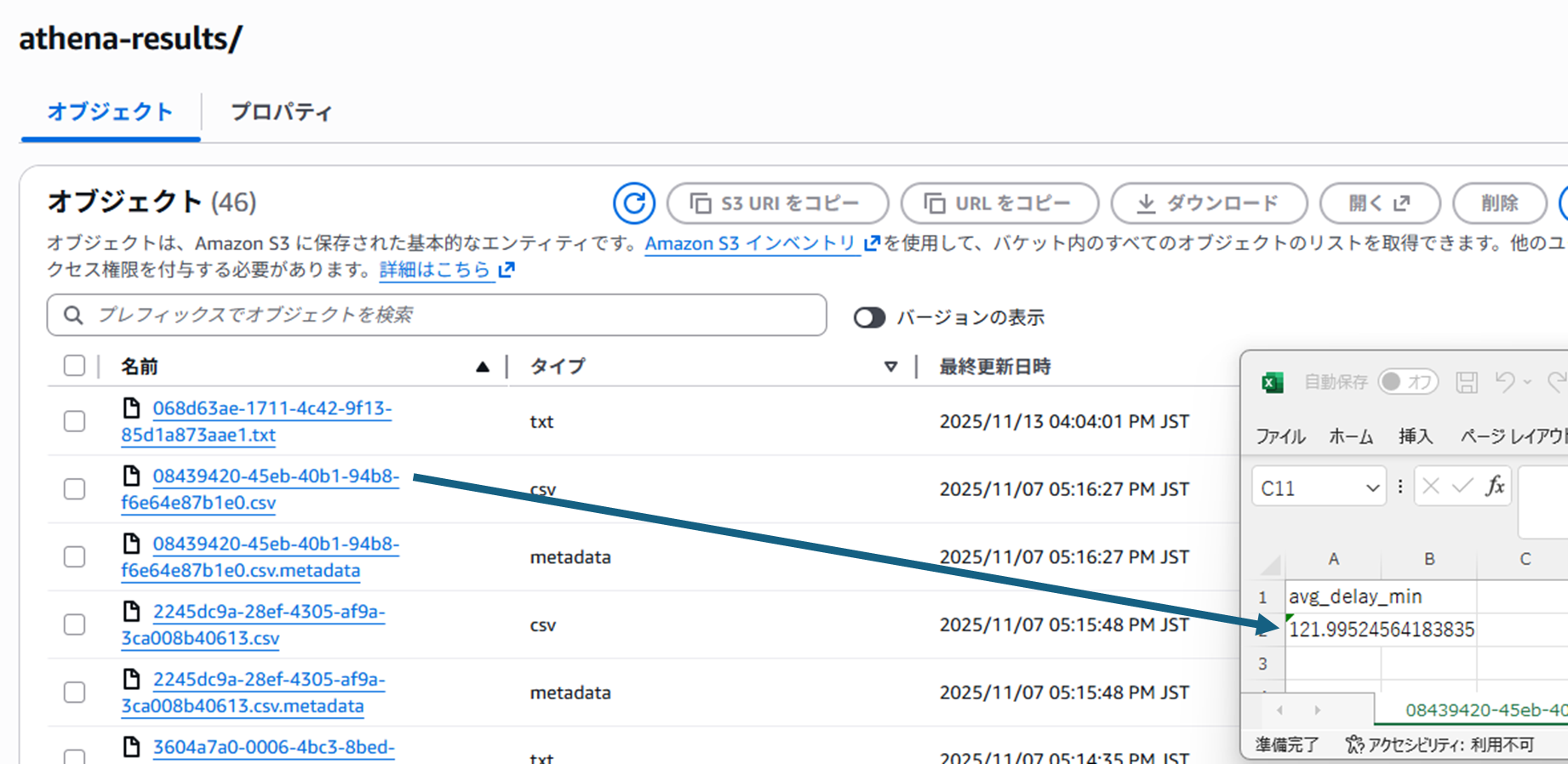1568x764 pixels.
Task: Undo last action in Excel
Action: (x=1505, y=382)
